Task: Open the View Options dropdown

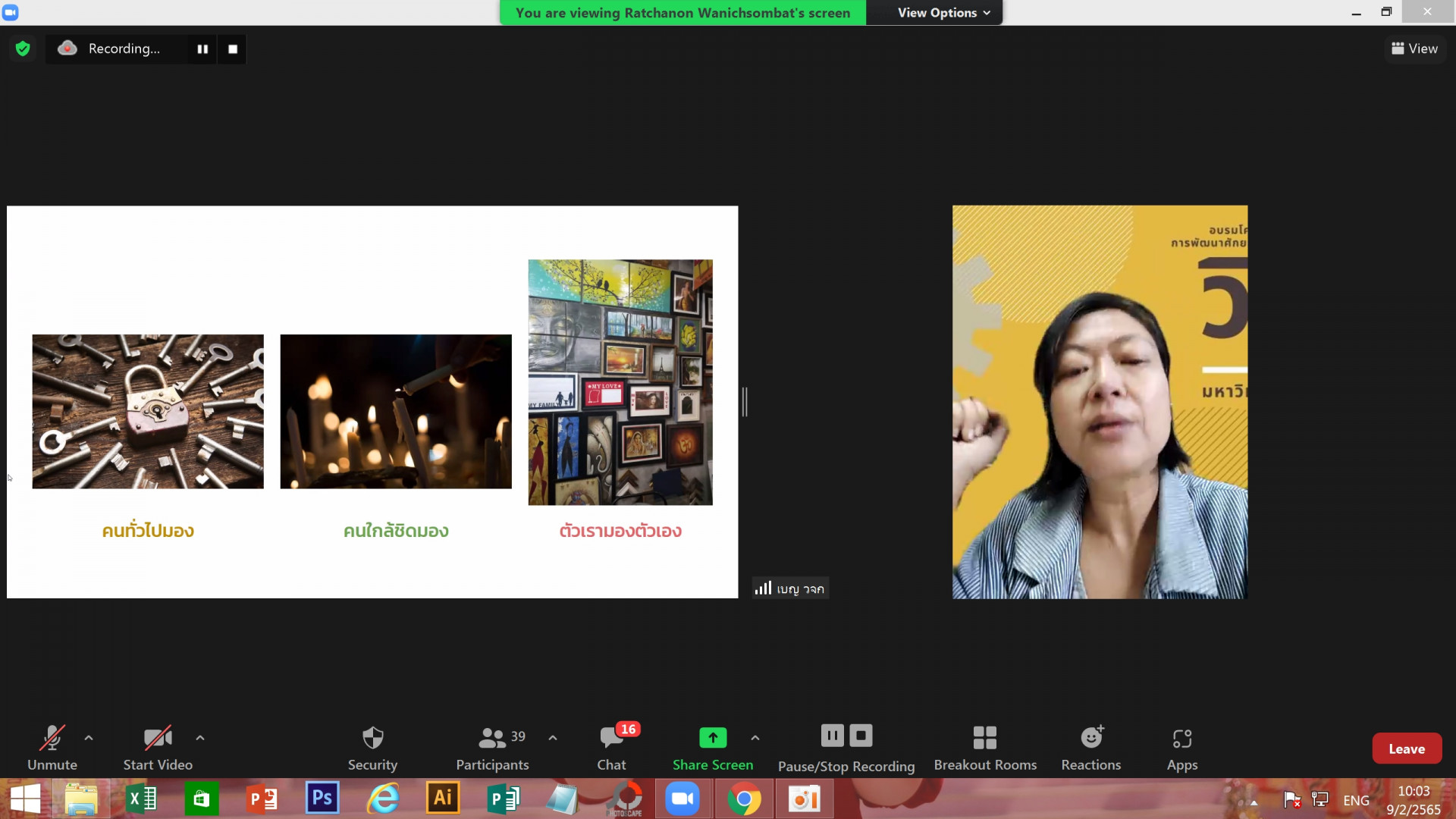Action: (943, 12)
